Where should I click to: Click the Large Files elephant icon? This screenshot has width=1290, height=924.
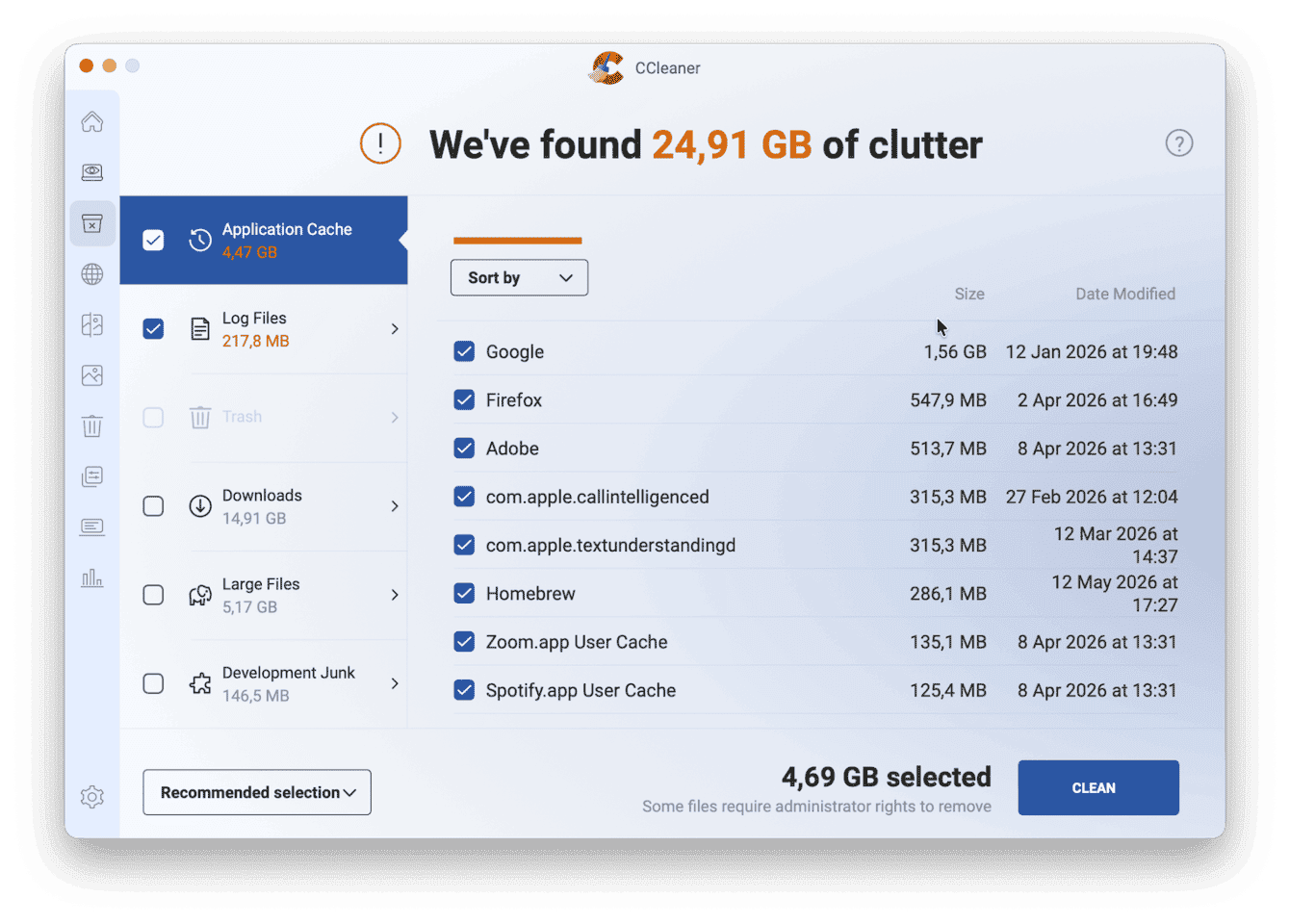click(x=200, y=595)
